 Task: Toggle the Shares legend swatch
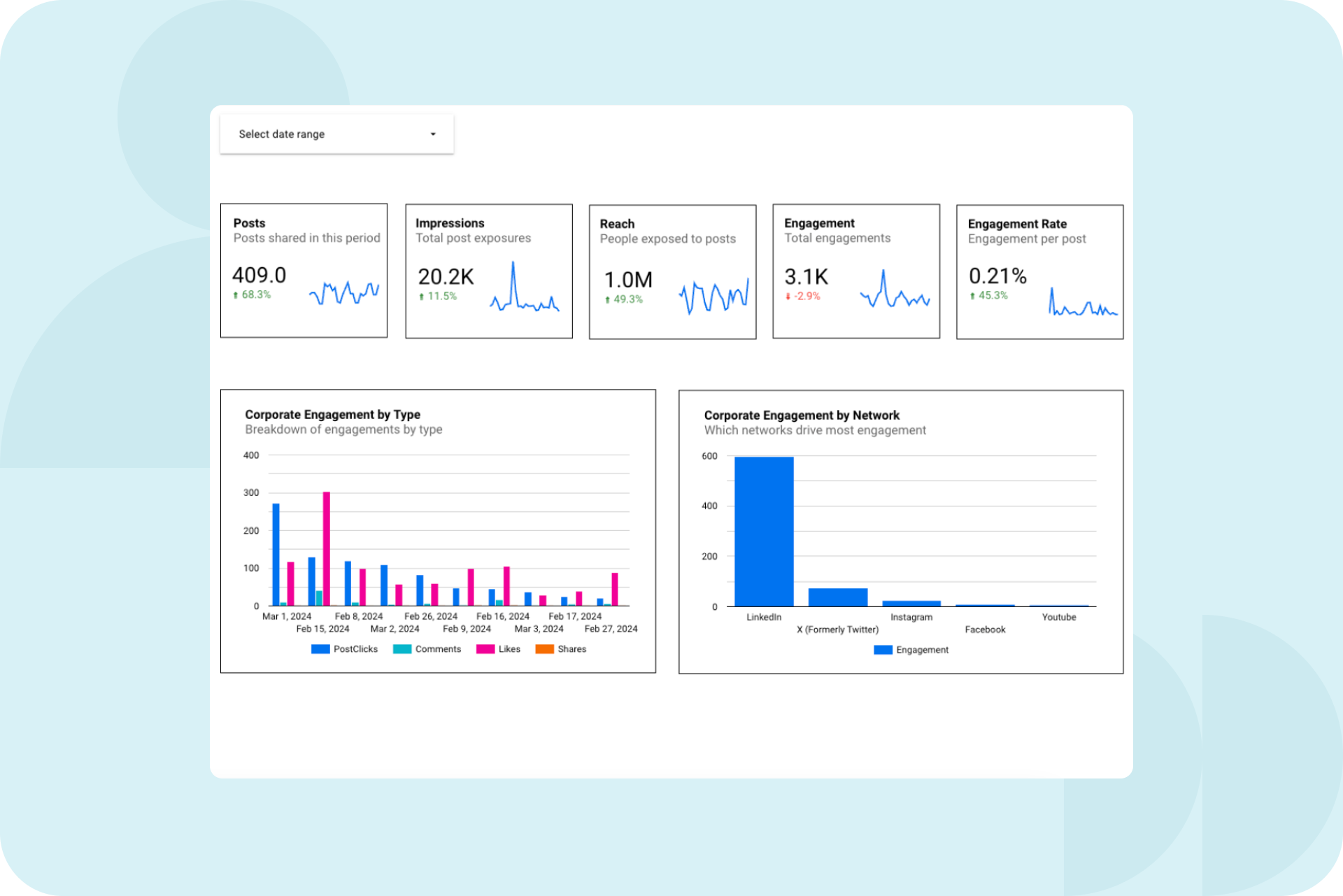[544, 649]
